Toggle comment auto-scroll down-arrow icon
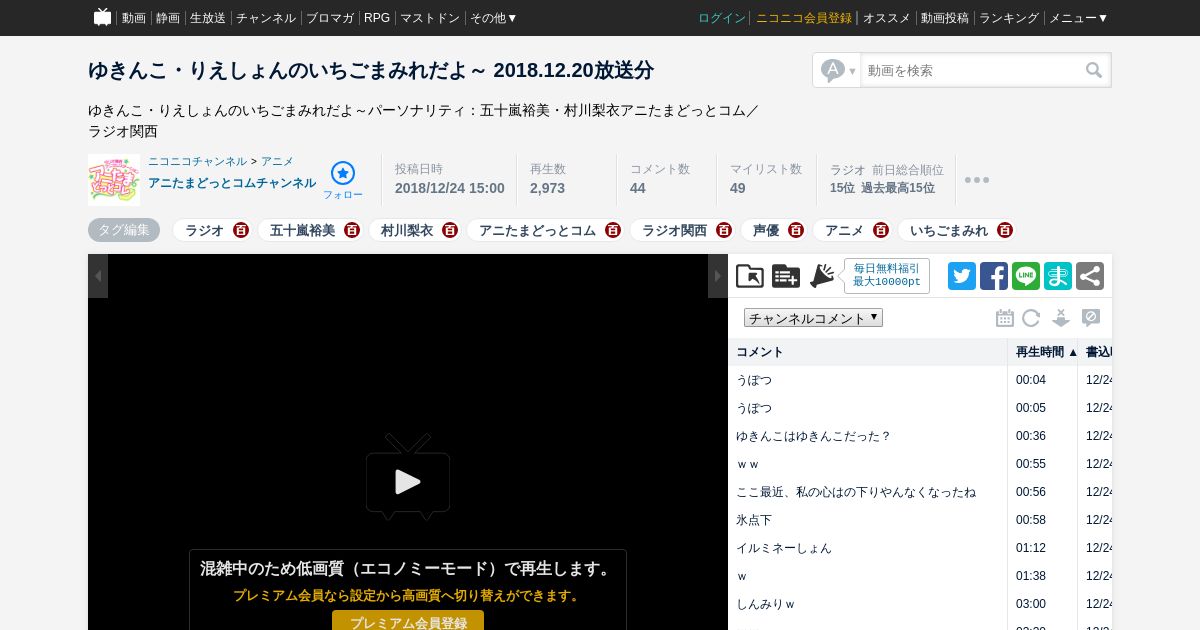 [1061, 318]
